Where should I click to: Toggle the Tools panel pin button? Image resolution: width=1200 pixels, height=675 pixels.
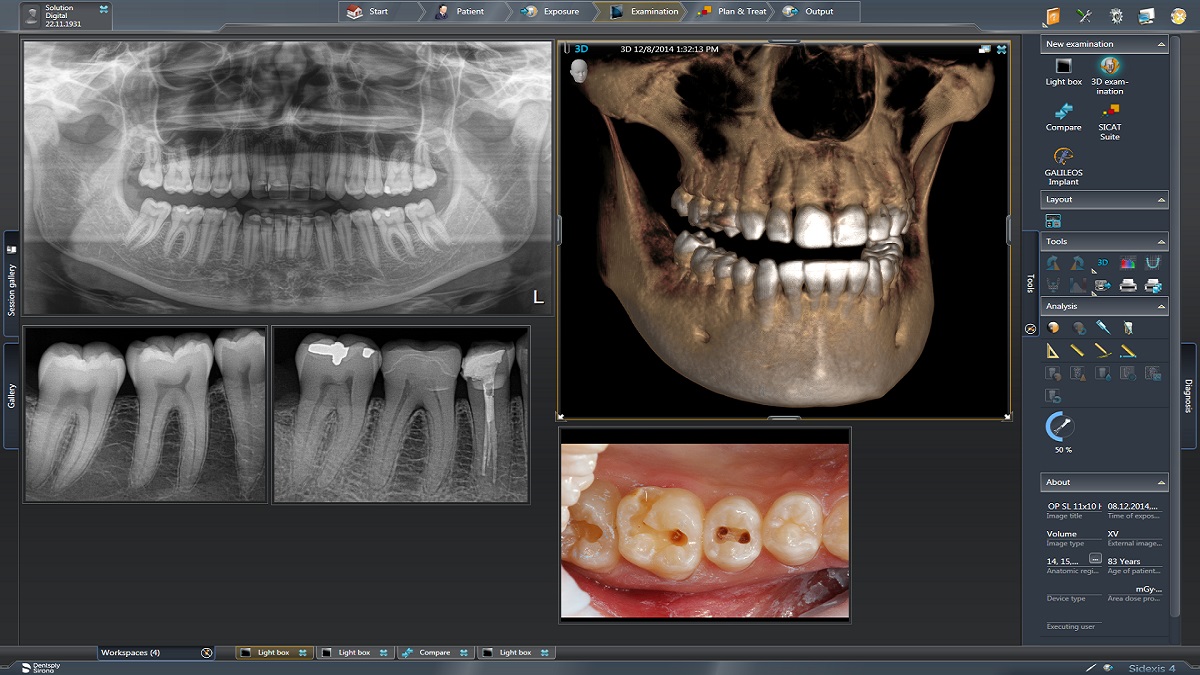(x=1030, y=329)
